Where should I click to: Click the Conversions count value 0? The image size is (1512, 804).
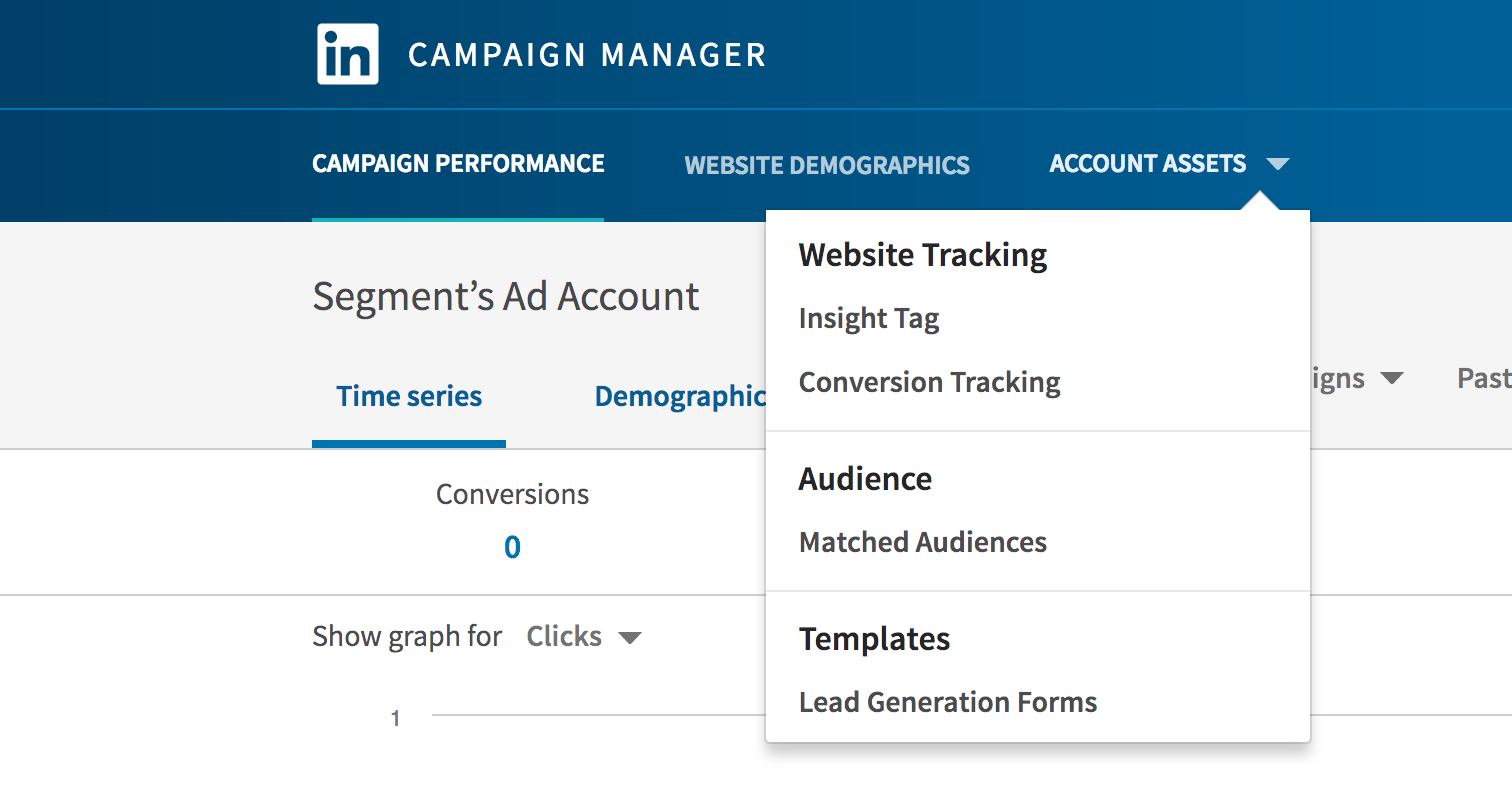(x=512, y=547)
